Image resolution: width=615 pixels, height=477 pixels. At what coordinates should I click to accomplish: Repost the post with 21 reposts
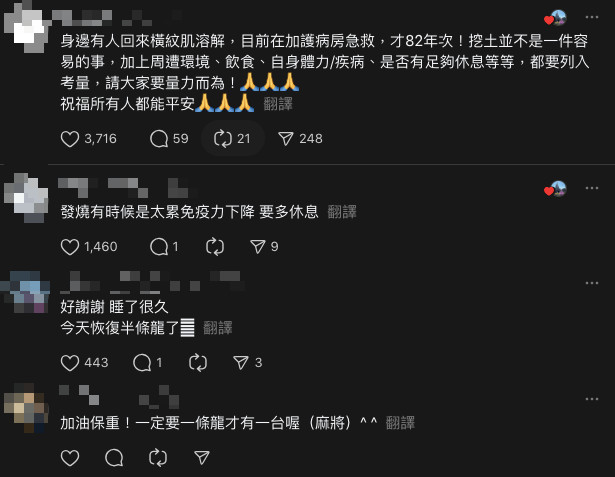pyautogui.click(x=223, y=139)
